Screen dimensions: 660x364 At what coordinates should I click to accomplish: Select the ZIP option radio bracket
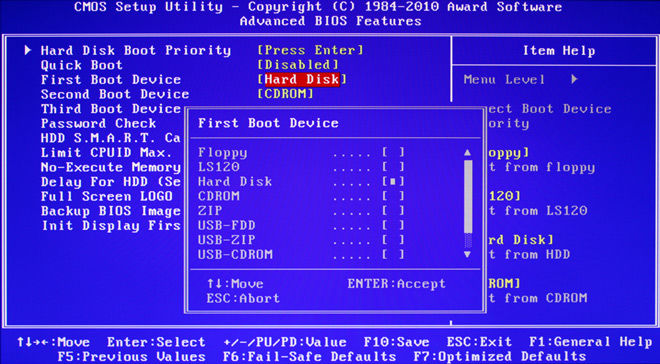click(x=393, y=210)
